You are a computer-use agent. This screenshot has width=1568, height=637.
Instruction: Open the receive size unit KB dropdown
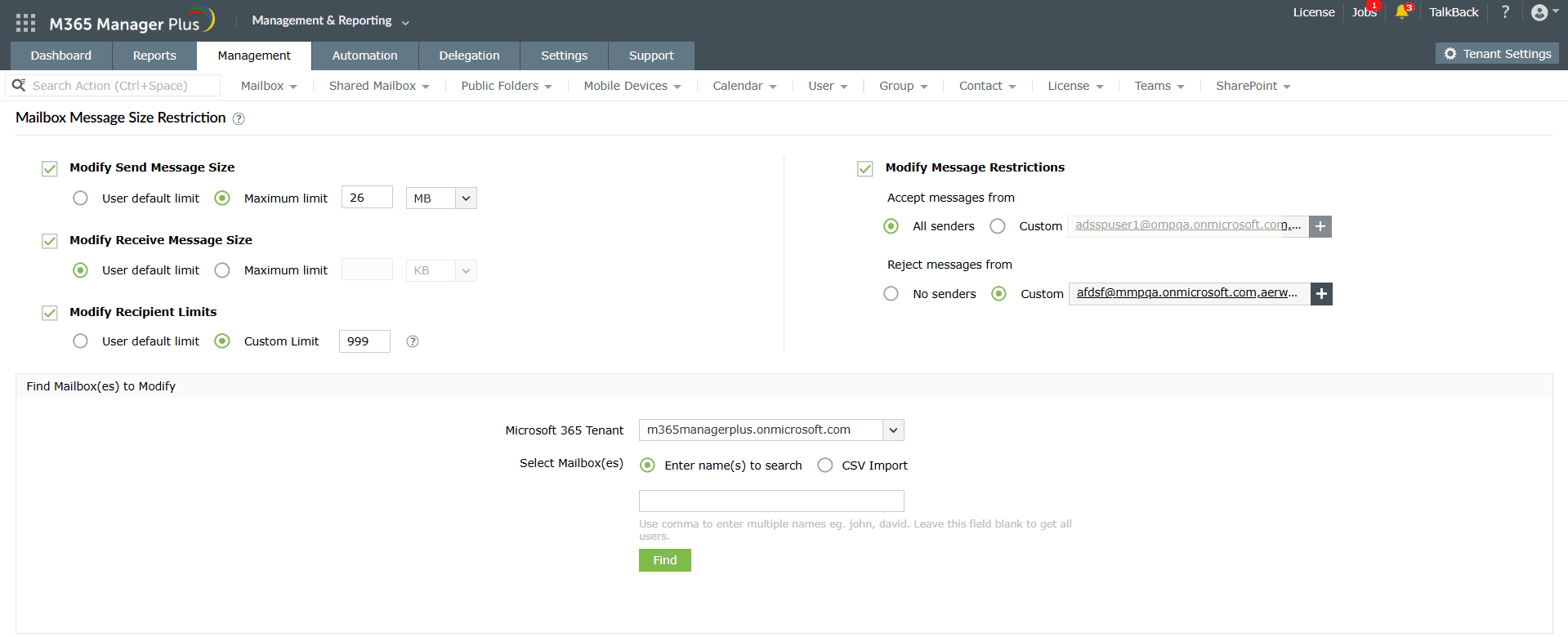[441, 270]
